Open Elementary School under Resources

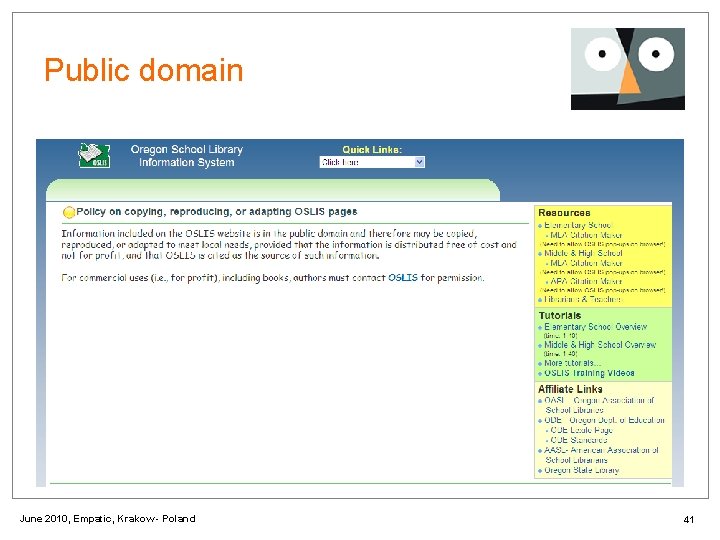(578, 225)
